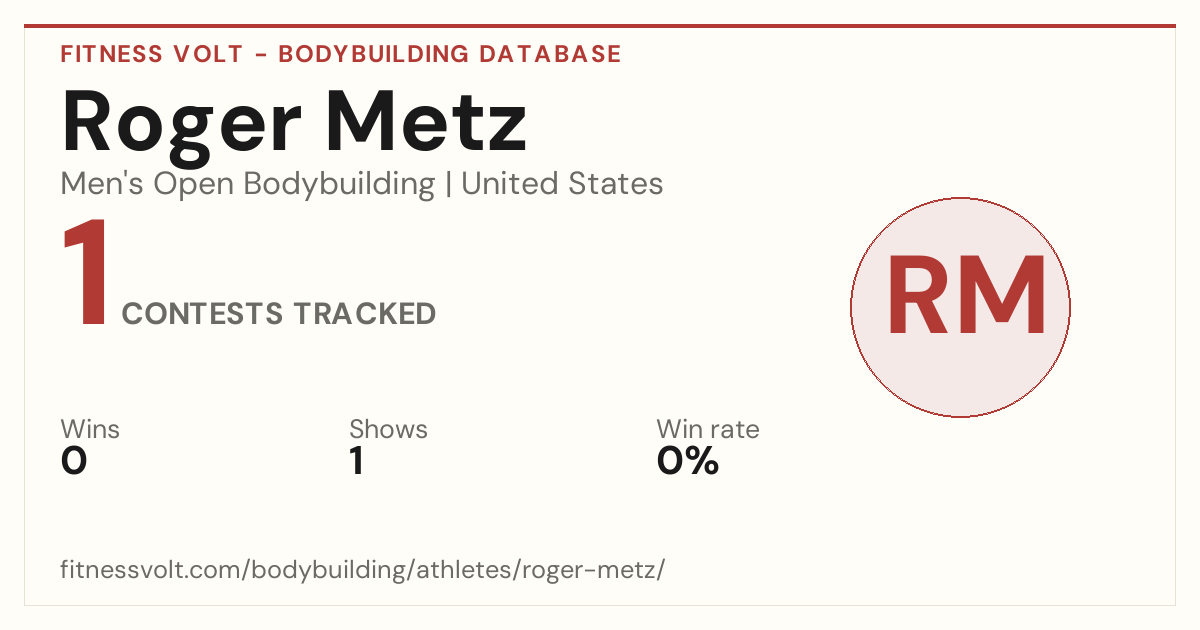Image resolution: width=1200 pixels, height=630 pixels.
Task: Click the word Tracked beside the number
Action: pyautogui.click(x=364, y=314)
